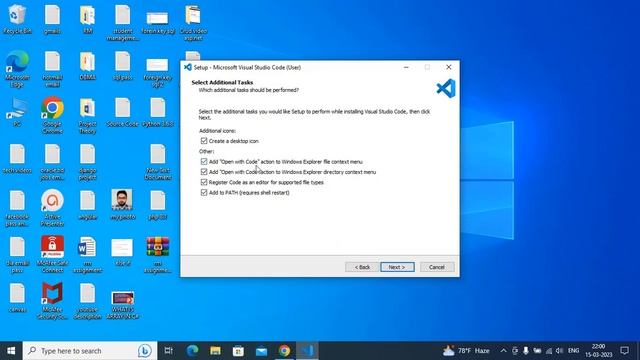Toggle the Create a desktop icon checkbox
The width and height of the screenshot is (640, 360).
coord(204,141)
